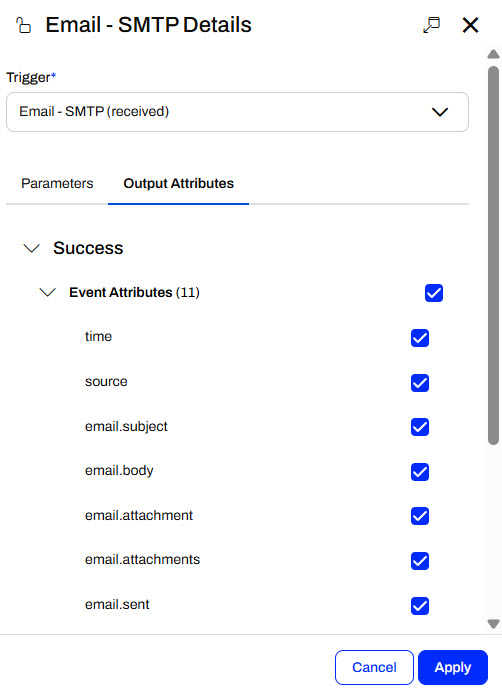Click the Cancel button
This screenshot has height=692, width=502.
coord(374,667)
